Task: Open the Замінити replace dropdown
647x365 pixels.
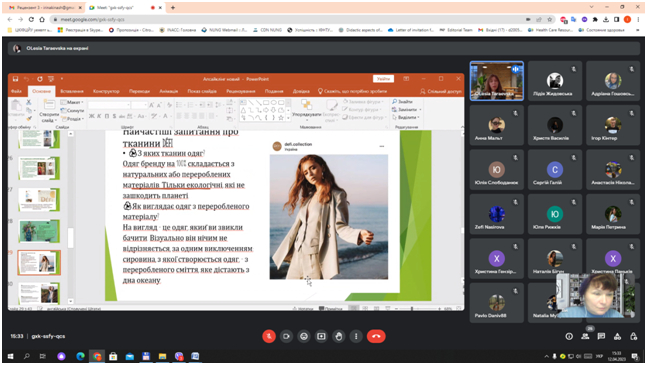Action: pos(406,109)
